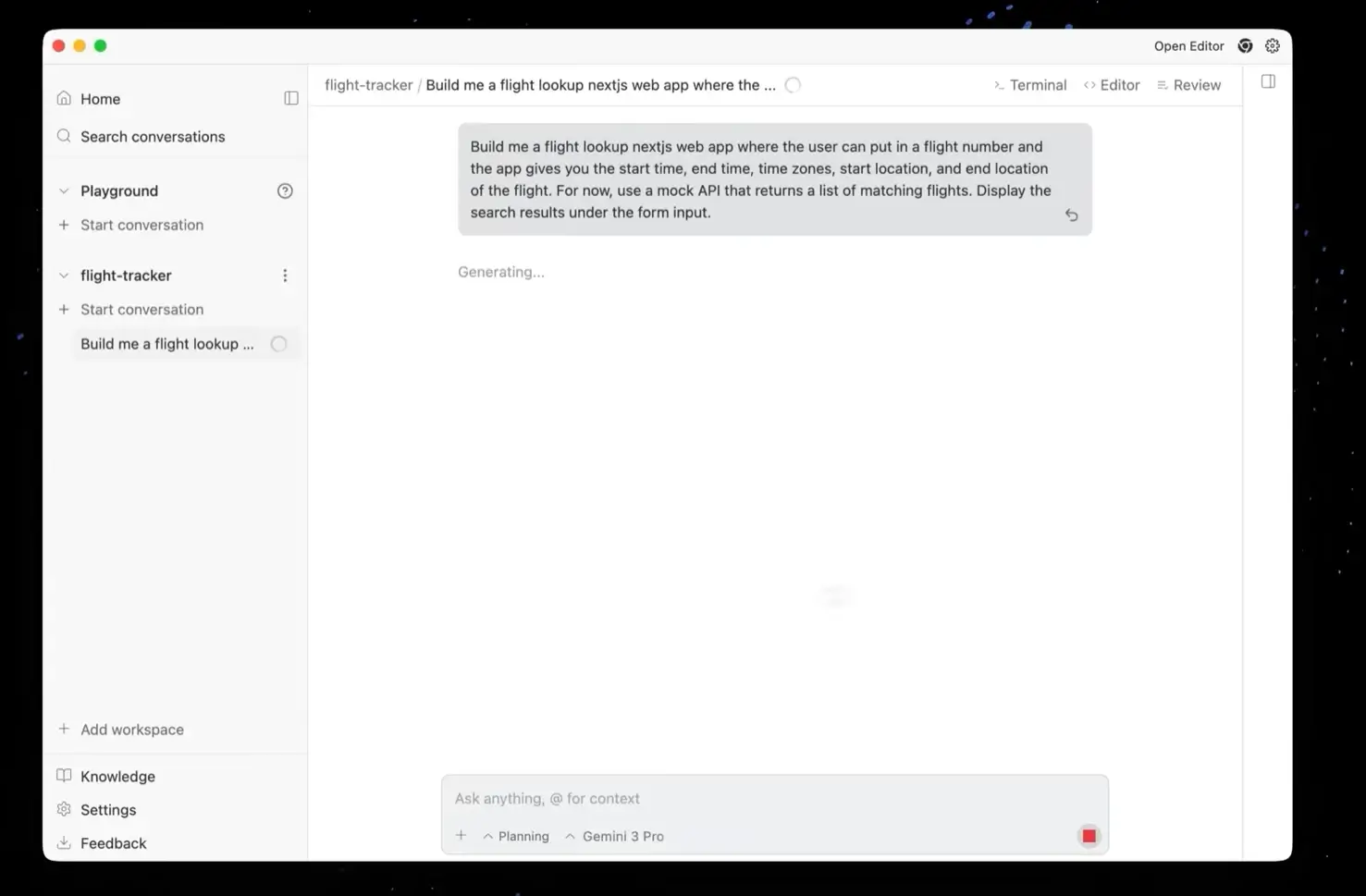1366x896 pixels.
Task: Click the Playground help question mark icon
Action: tap(285, 191)
